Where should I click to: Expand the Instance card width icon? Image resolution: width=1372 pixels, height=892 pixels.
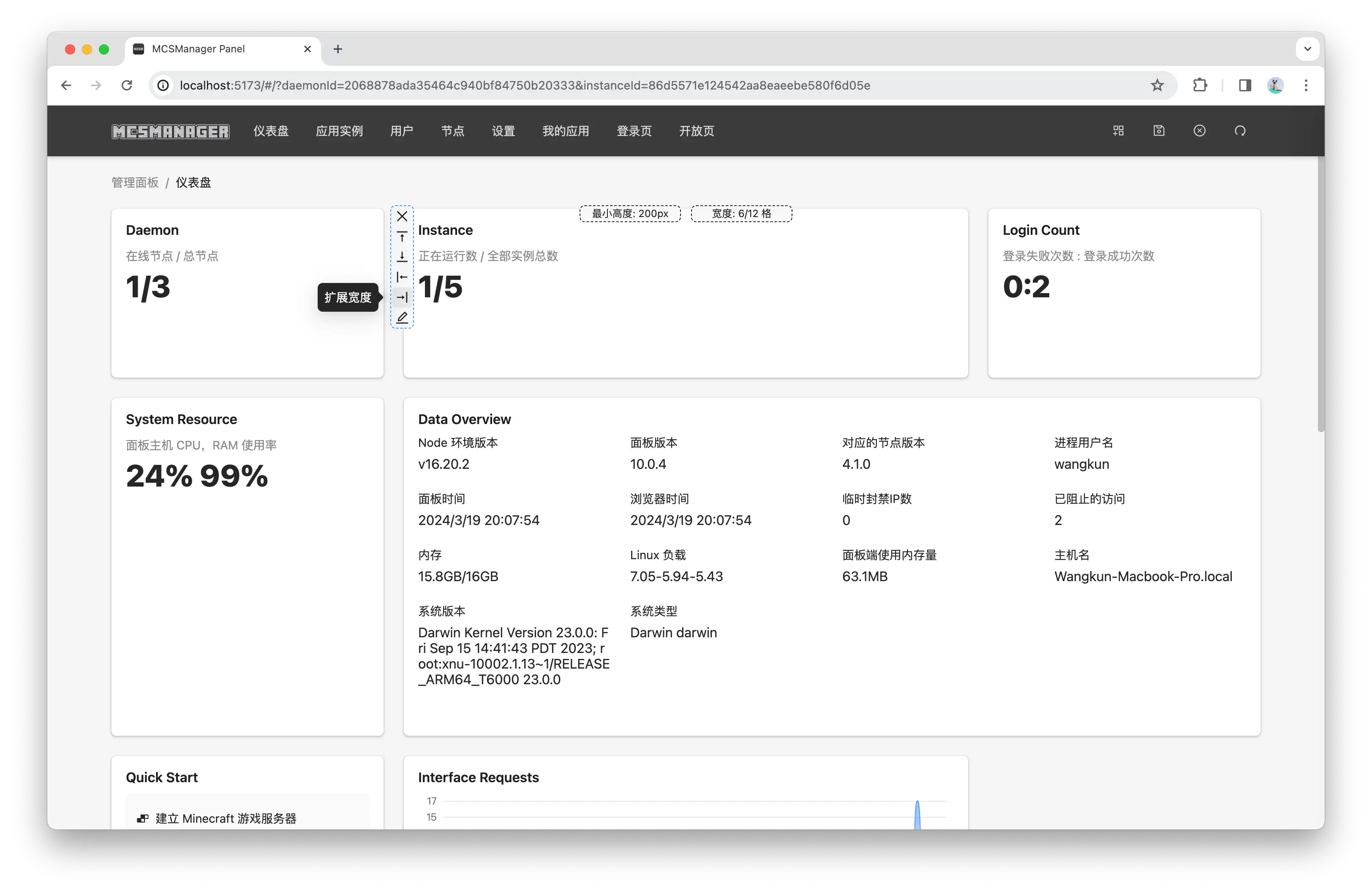point(403,297)
